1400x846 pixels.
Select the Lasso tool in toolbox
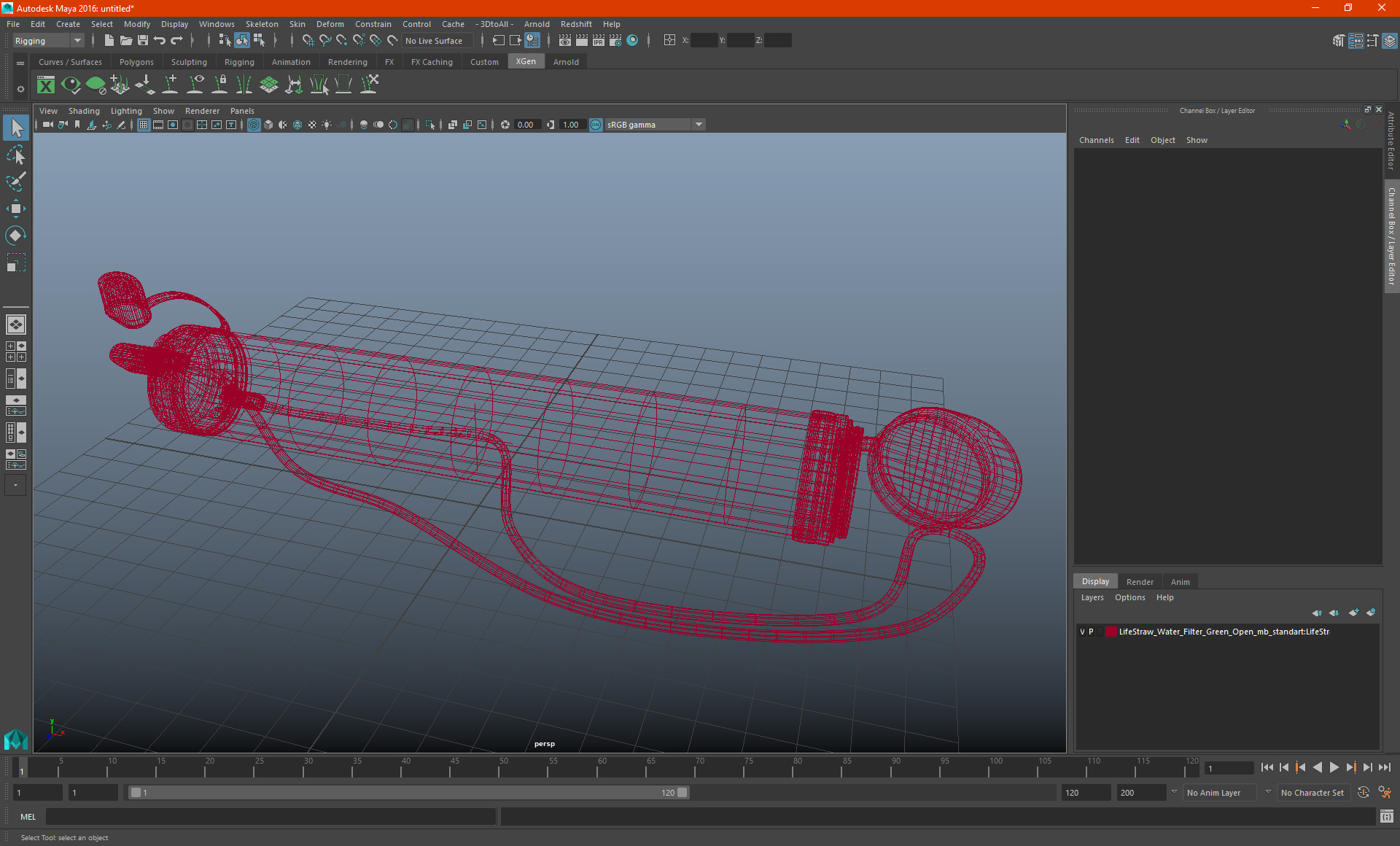coord(15,155)
